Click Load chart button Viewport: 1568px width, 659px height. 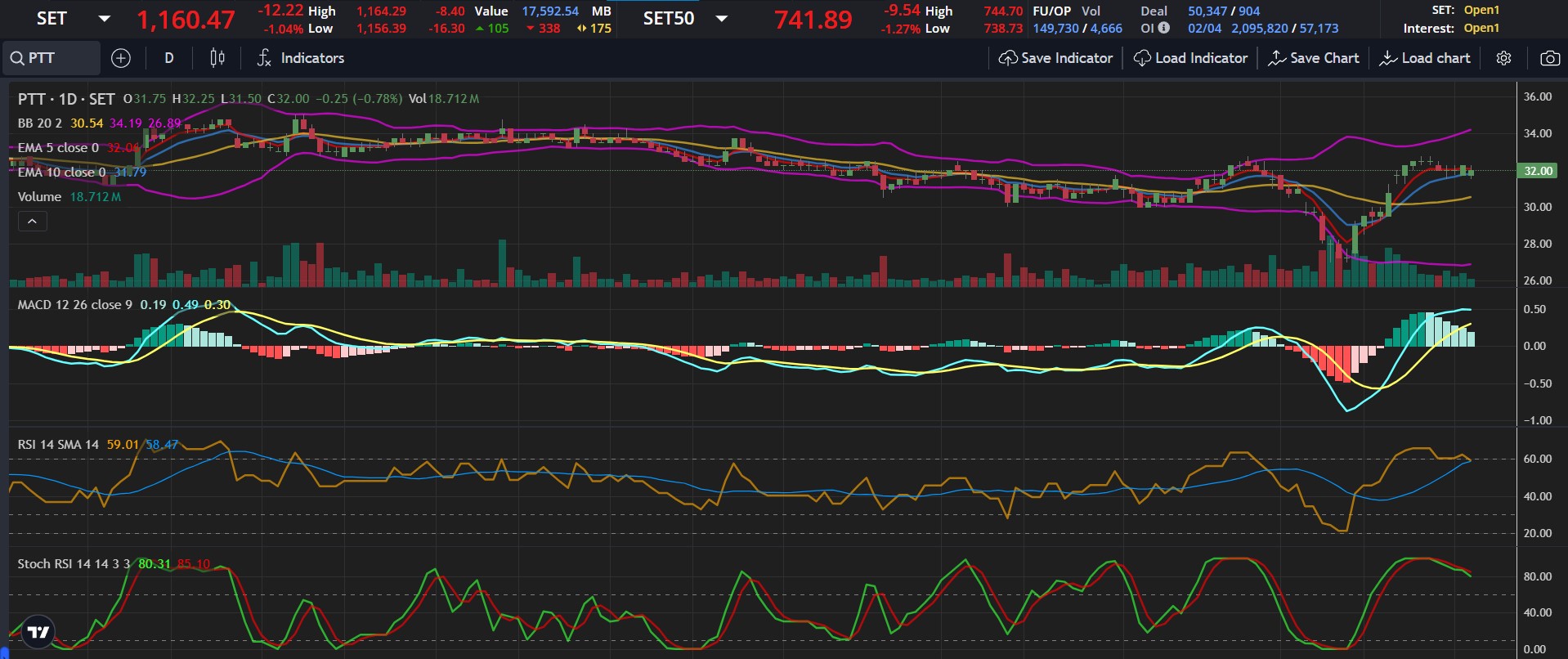pyautogui.click(x=1425, y=58)
